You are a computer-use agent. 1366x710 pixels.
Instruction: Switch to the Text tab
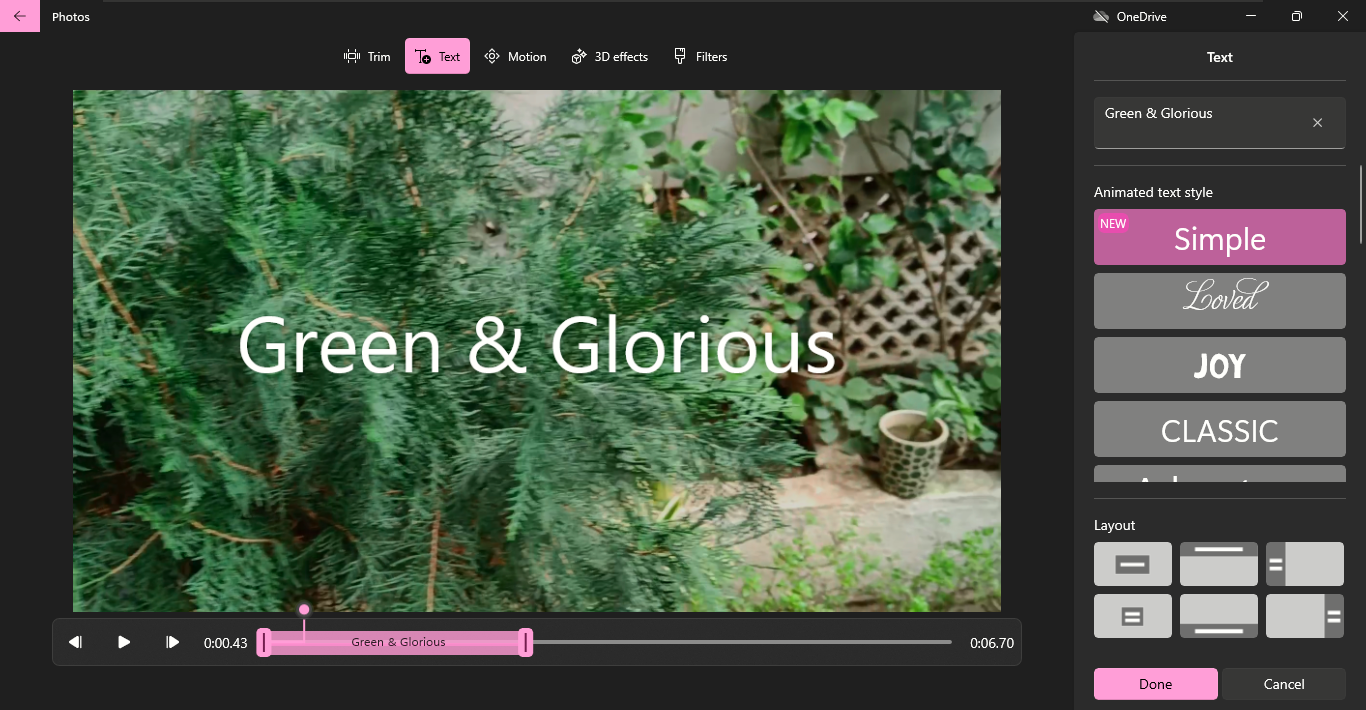(436, 56)
